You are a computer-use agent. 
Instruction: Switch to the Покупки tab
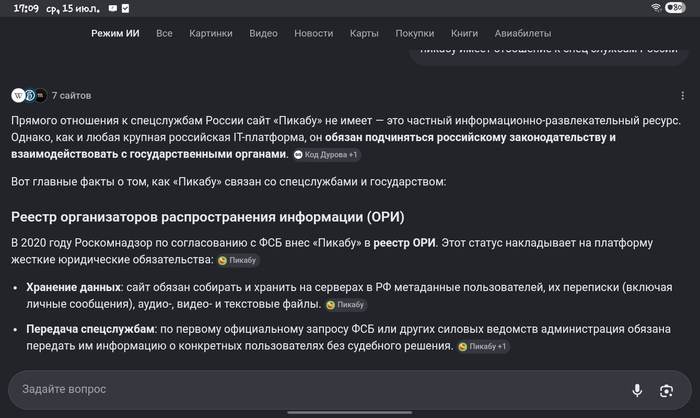[415, 33]
